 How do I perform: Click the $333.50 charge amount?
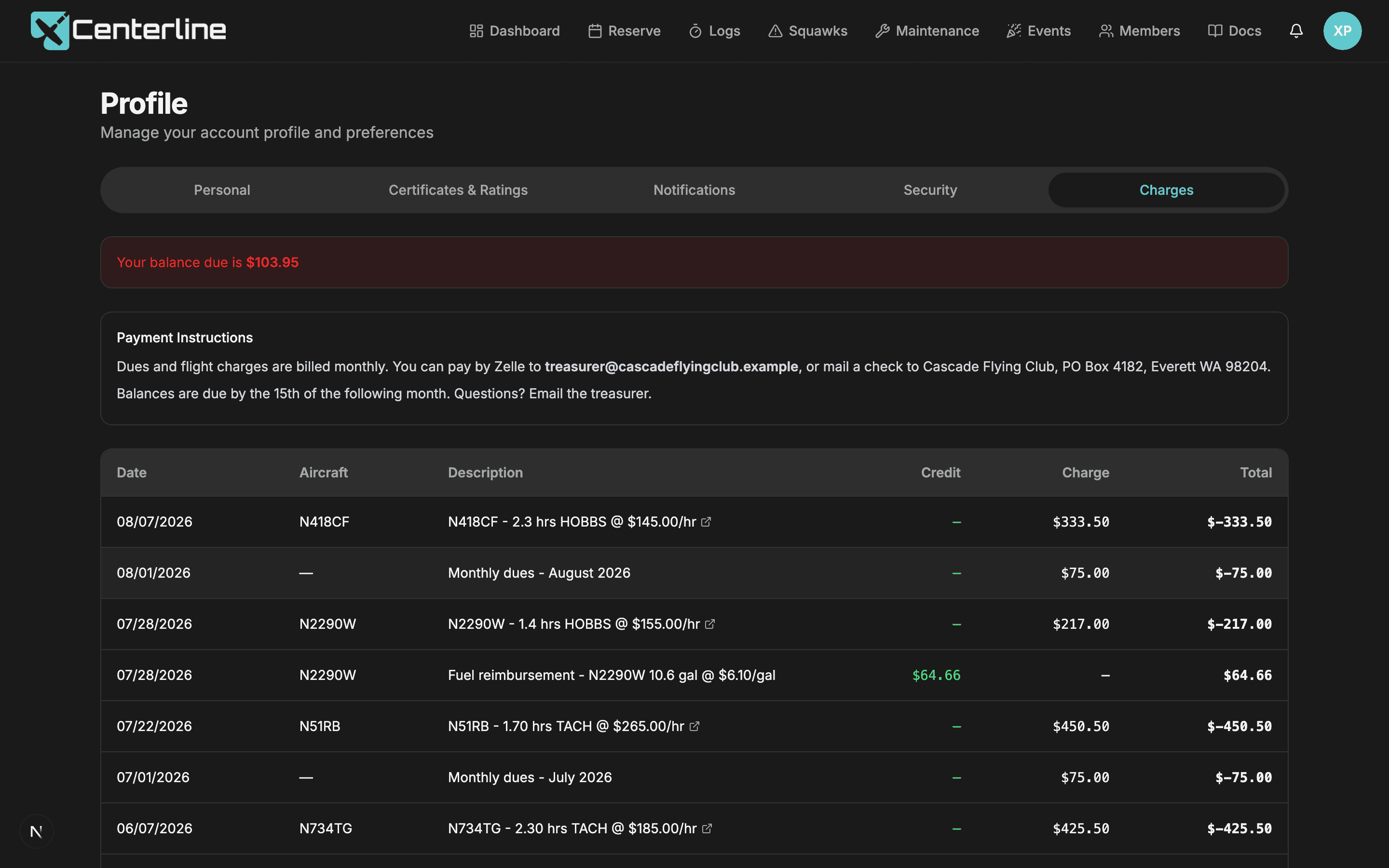click(1081, 522)
